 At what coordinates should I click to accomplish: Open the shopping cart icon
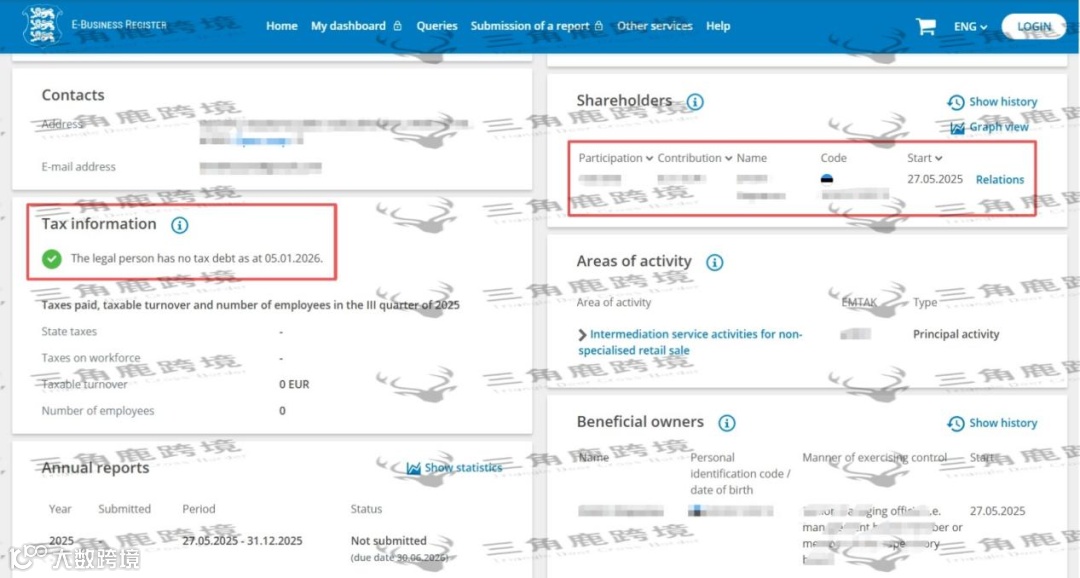point(926,26)
